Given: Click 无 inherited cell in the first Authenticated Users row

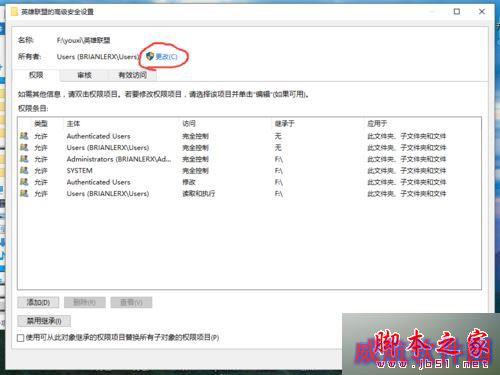Looking at the screenshot, I should [x=278, y=136].
